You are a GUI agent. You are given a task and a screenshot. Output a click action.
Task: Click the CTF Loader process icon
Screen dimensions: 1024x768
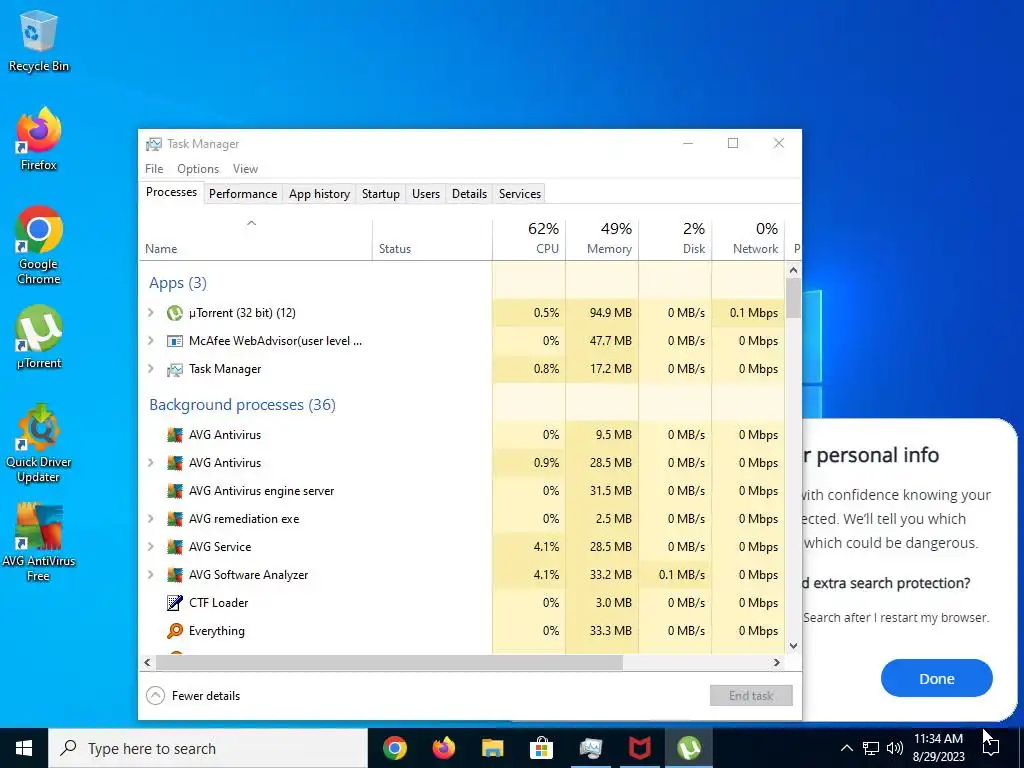[x=174, y=603]
